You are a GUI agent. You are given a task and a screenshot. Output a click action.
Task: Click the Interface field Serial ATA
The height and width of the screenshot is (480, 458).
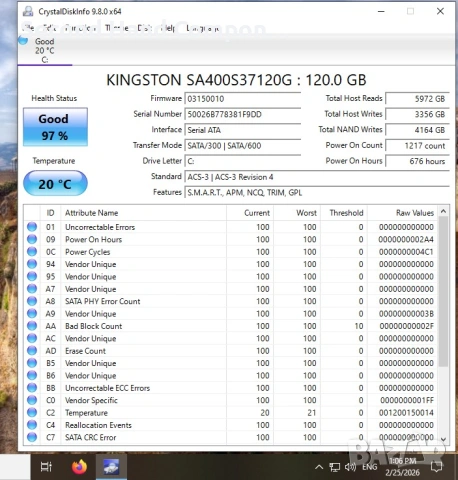243,130
